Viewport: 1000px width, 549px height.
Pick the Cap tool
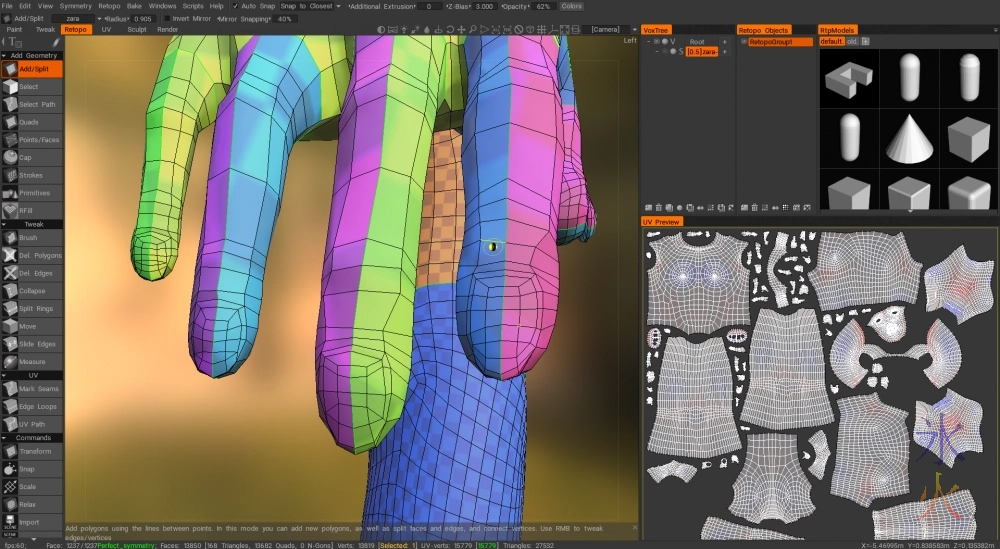click(30, 157)
